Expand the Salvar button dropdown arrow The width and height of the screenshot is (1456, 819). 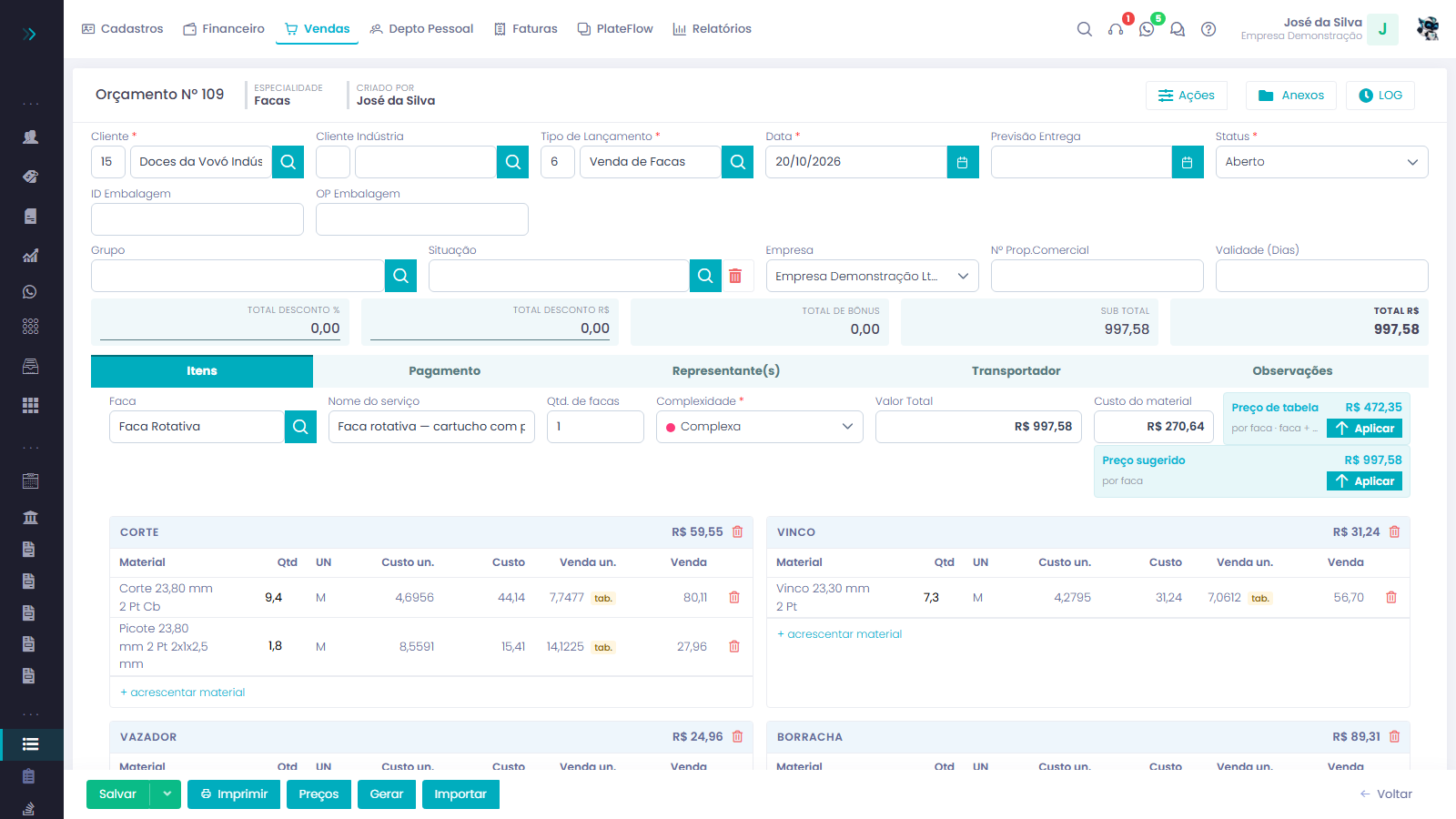(x=167, y=794)
